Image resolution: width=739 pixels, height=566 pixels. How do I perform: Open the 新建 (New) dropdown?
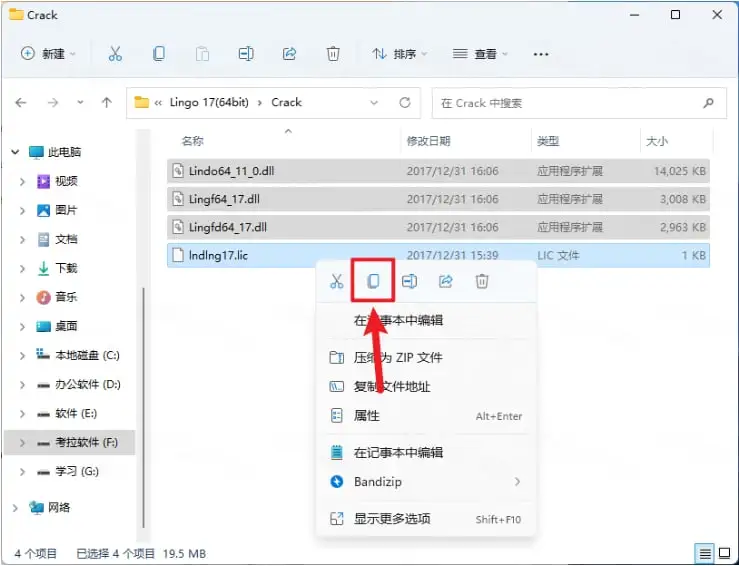point(49,54)
